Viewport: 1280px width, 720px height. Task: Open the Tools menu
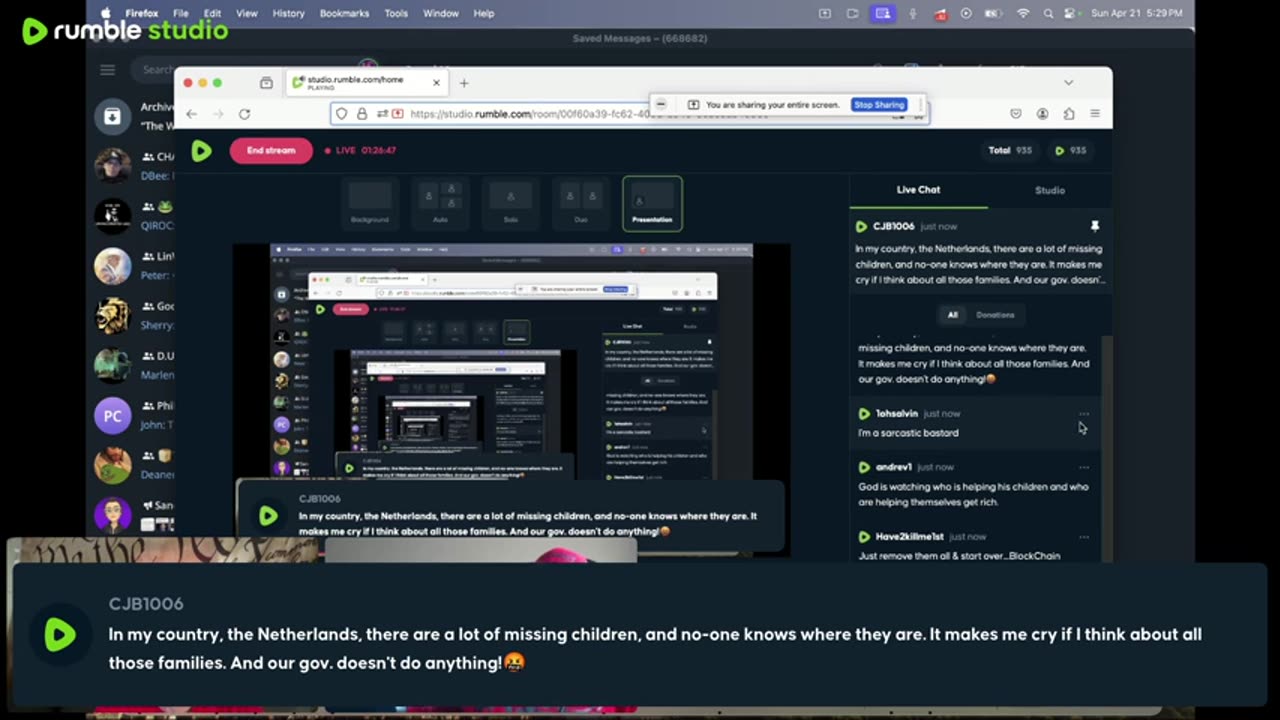pos(396,13)
